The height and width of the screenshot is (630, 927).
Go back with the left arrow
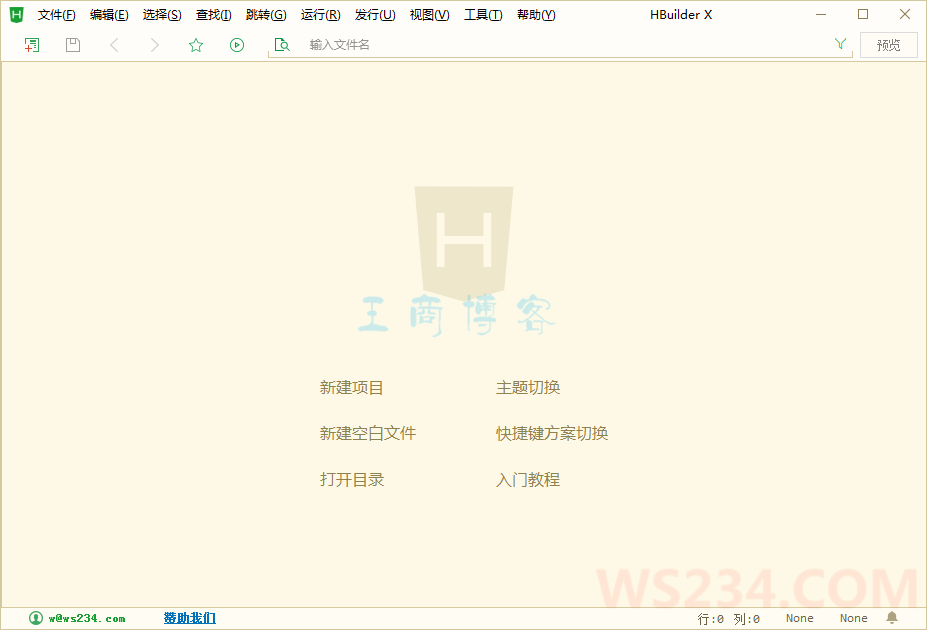(x=114, y=45)
